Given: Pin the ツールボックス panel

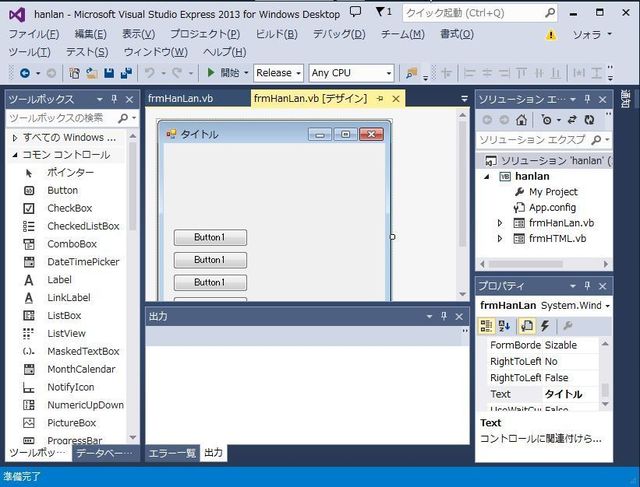Looking at the screenshot, I should 114,99.
